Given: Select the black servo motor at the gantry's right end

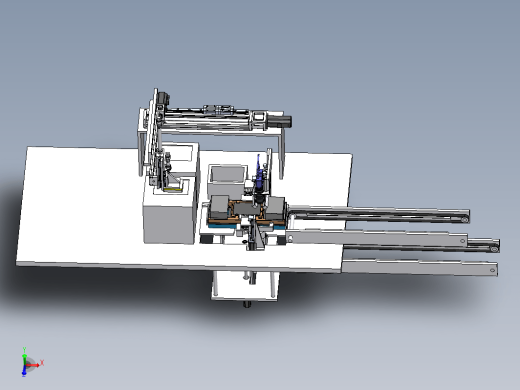Looking at the screenshot, I should (x=279, y=121).
